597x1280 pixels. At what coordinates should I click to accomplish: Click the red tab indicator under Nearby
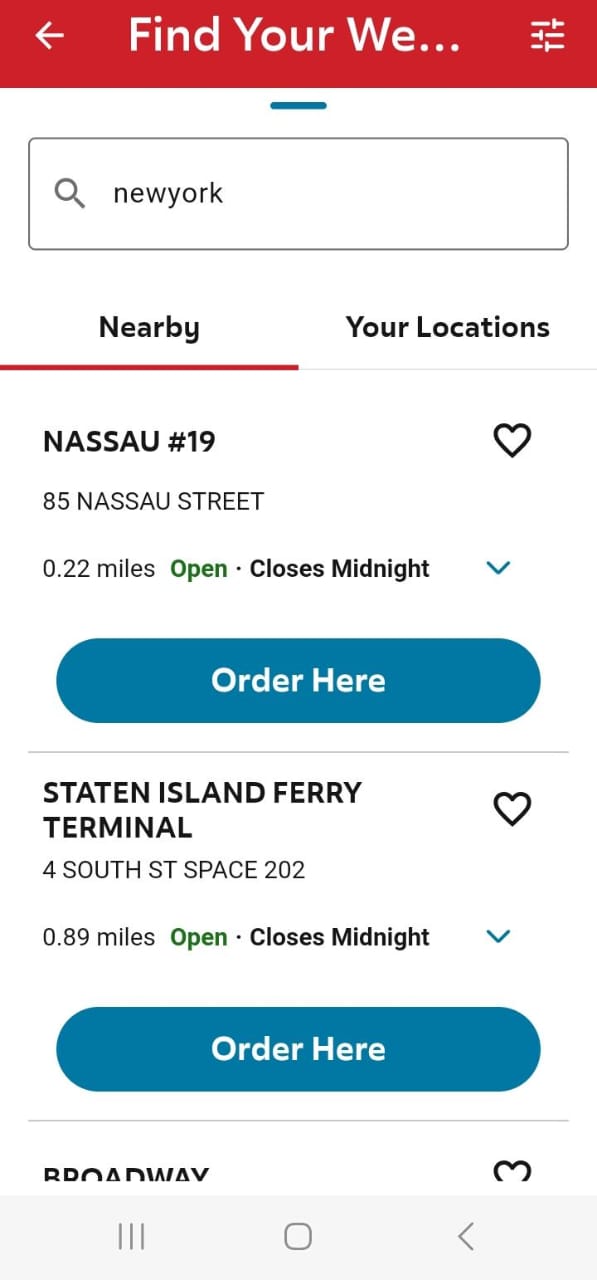[149, 367]
